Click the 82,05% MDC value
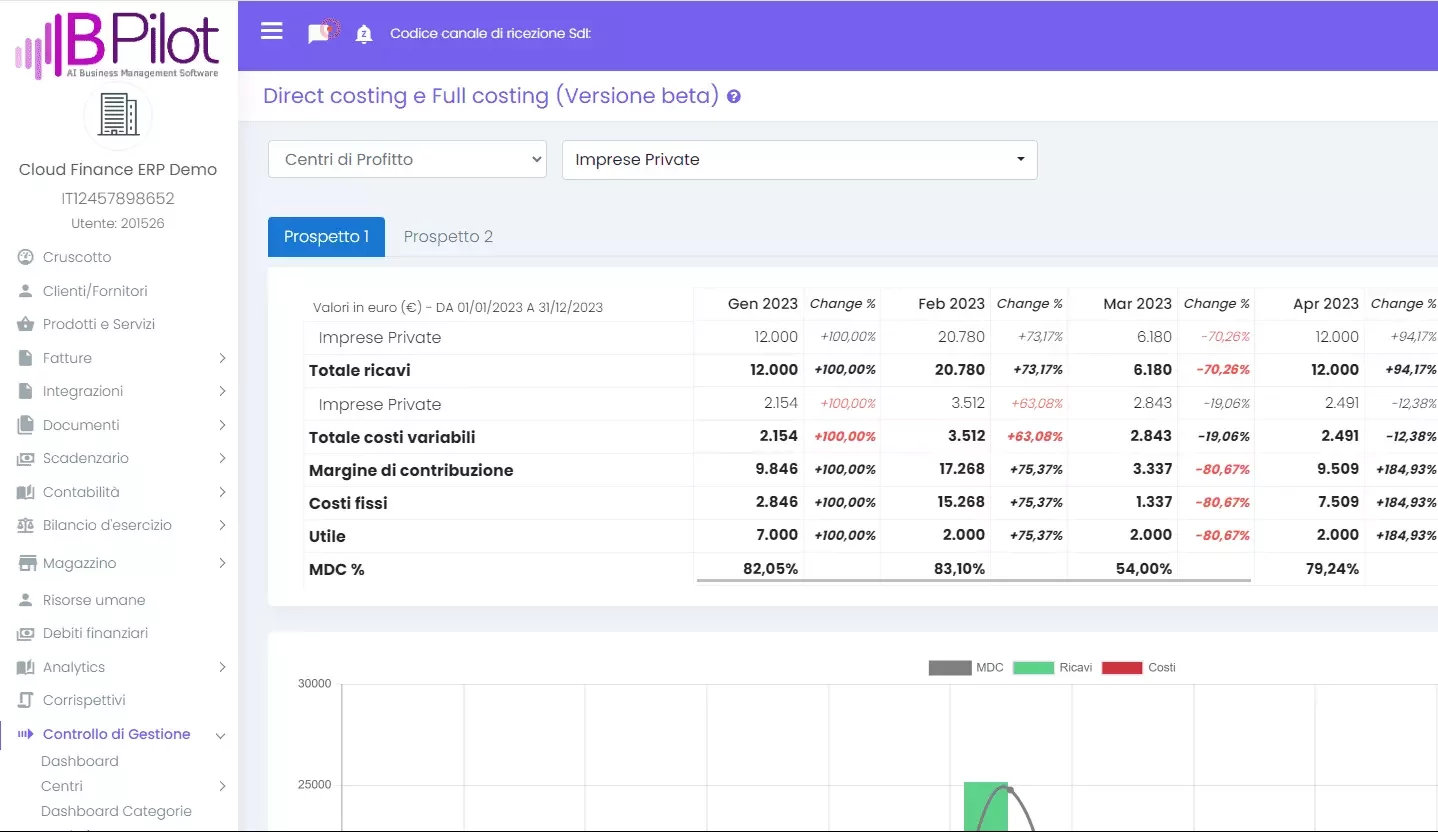1438x832 pixels. [x=770, y=569]
